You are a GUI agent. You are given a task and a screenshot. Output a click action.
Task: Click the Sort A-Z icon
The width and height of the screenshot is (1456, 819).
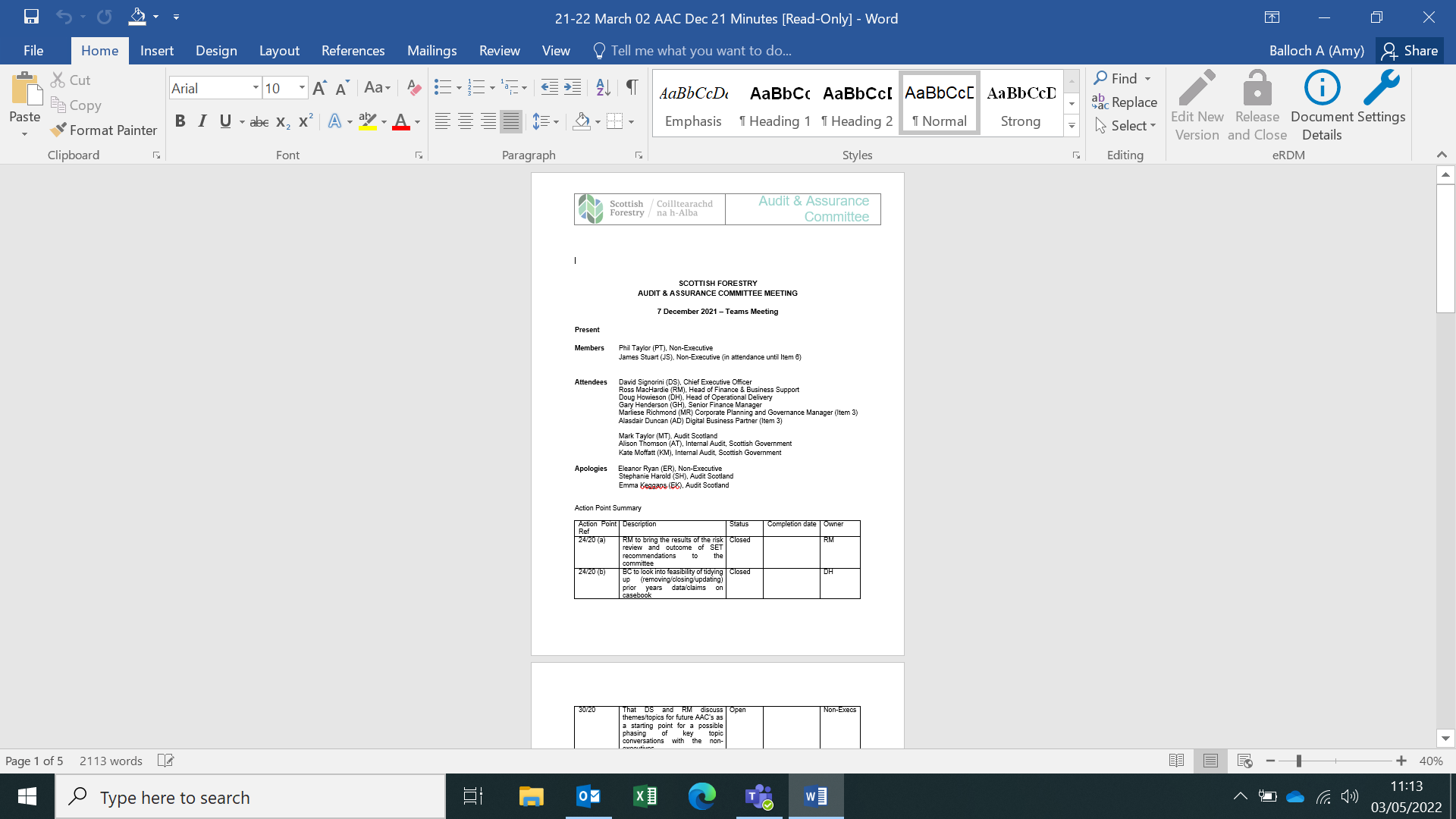[603, 88]
